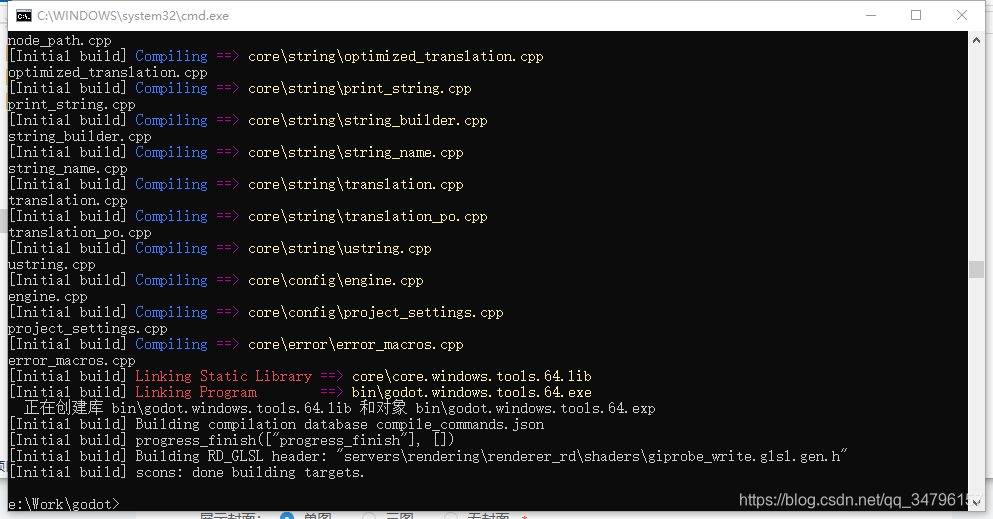Viewport: 993px width, 519px height.
Task: Minimize the cmd.exe window
Action: pyautogui.click(x=871, y=15)
